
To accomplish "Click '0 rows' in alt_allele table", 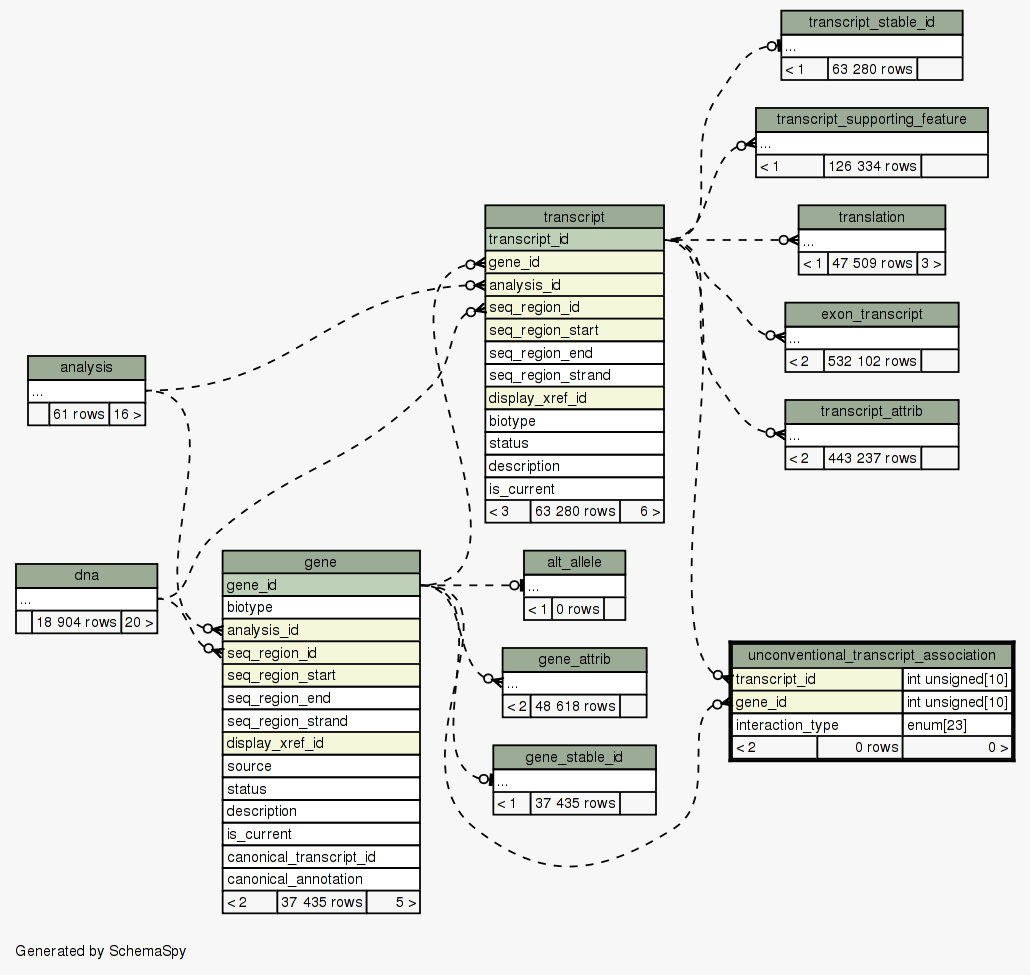I will click(577, 609).
